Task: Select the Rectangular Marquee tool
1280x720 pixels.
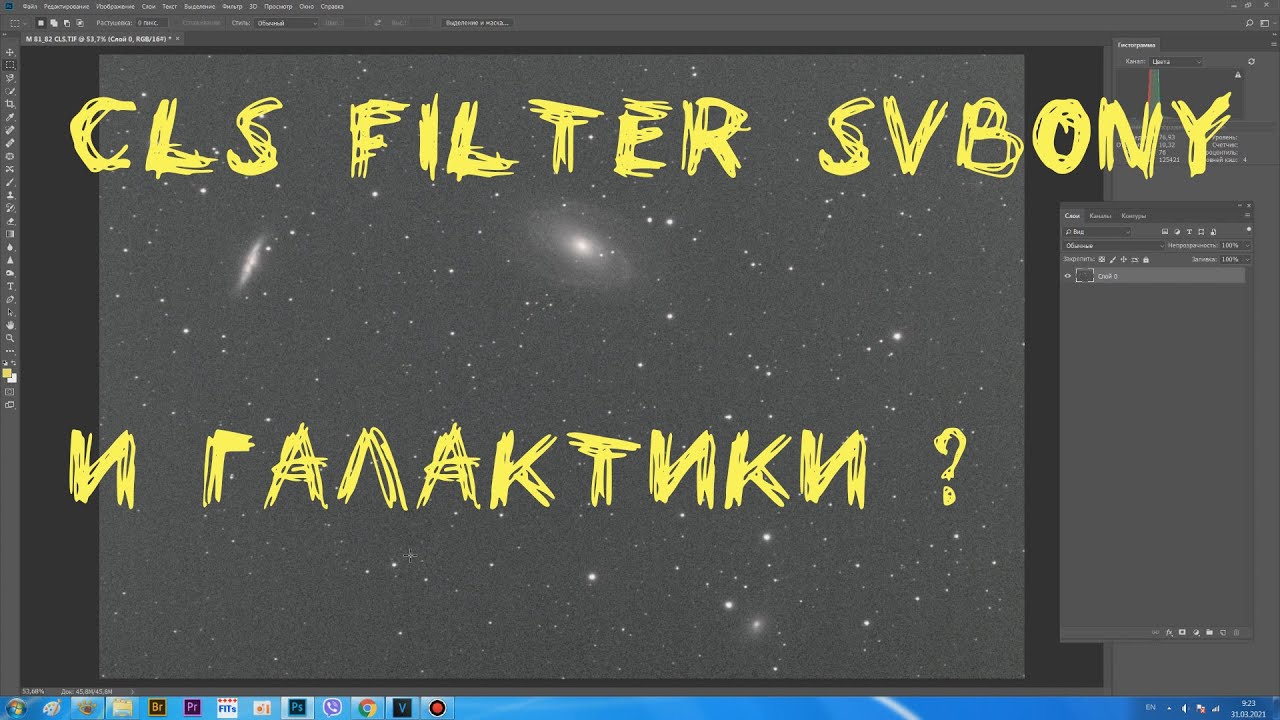Action: coord(10,65)
